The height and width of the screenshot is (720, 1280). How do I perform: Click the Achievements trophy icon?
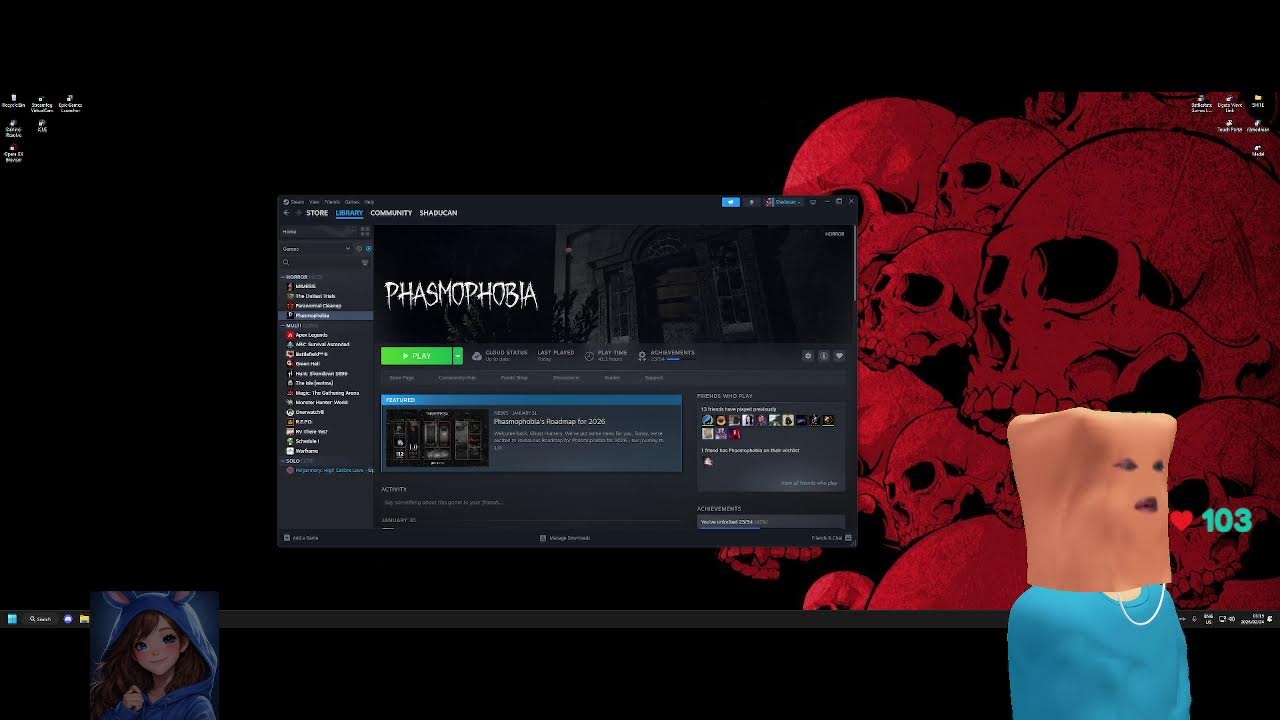tap(642, 356)
